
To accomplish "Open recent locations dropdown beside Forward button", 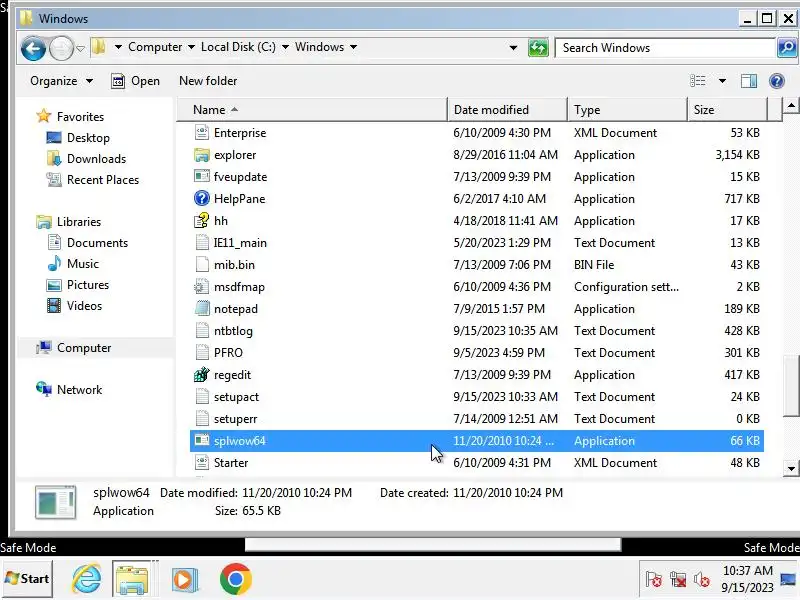I will coord(80,48).
